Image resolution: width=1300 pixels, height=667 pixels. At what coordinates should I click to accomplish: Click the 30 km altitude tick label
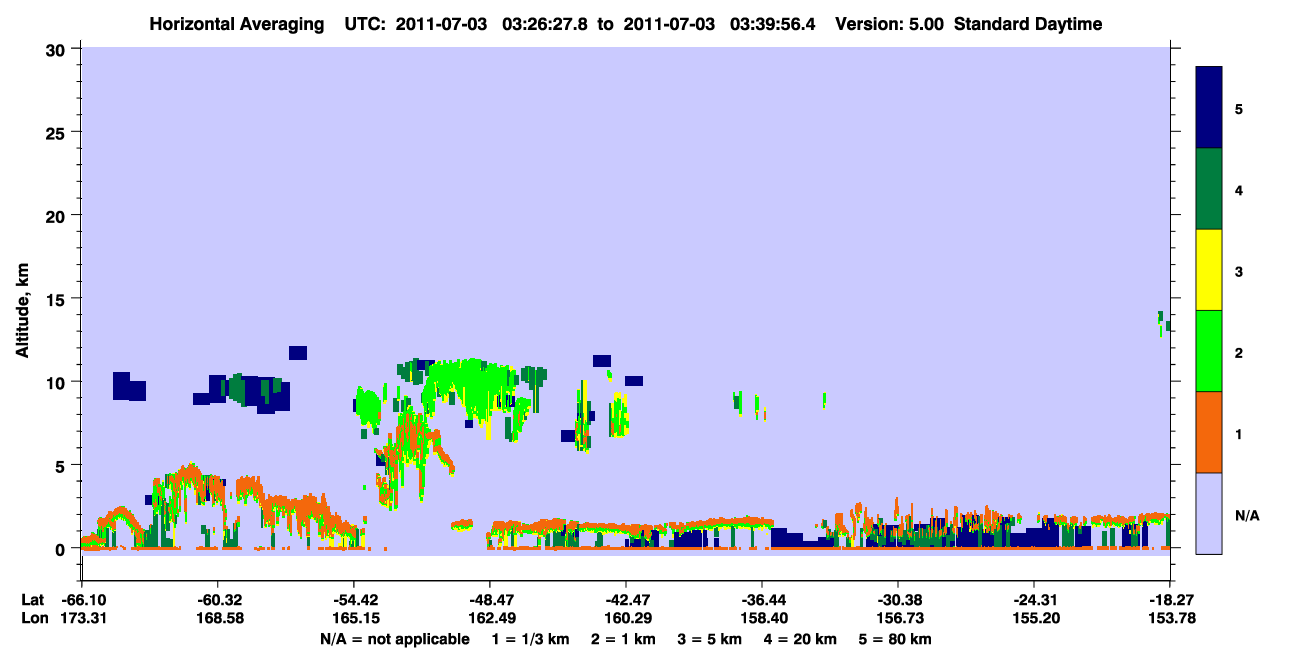click(58, 49)
